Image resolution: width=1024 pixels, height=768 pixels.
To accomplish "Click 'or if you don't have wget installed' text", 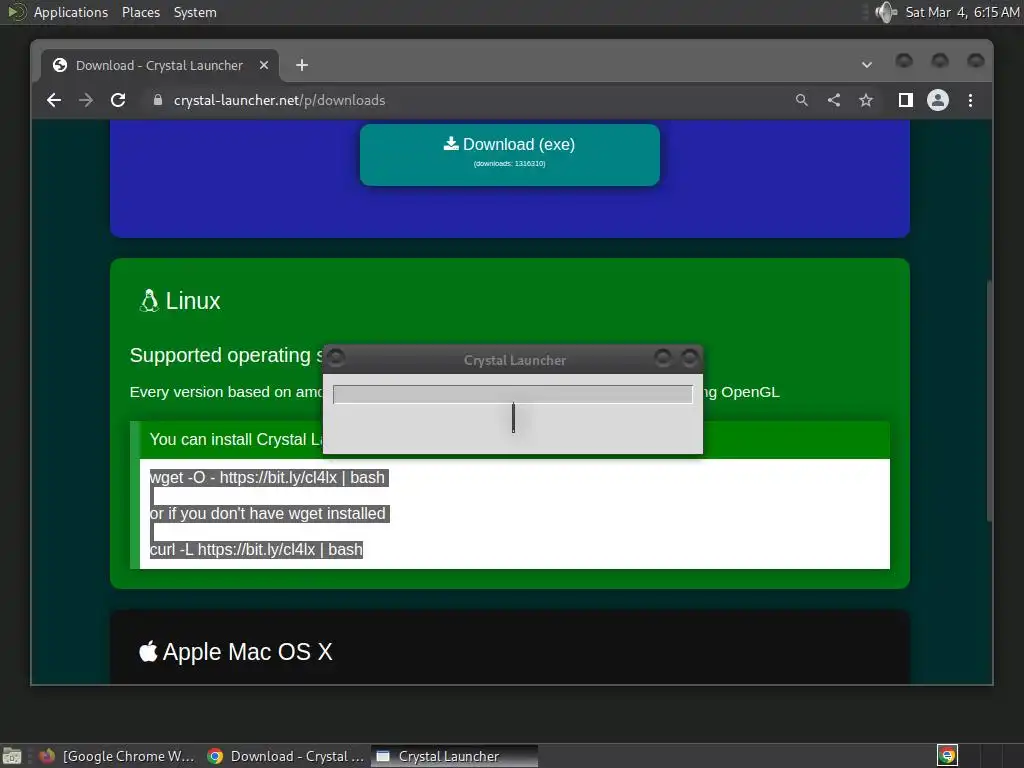I will click(x=269, y=513).
